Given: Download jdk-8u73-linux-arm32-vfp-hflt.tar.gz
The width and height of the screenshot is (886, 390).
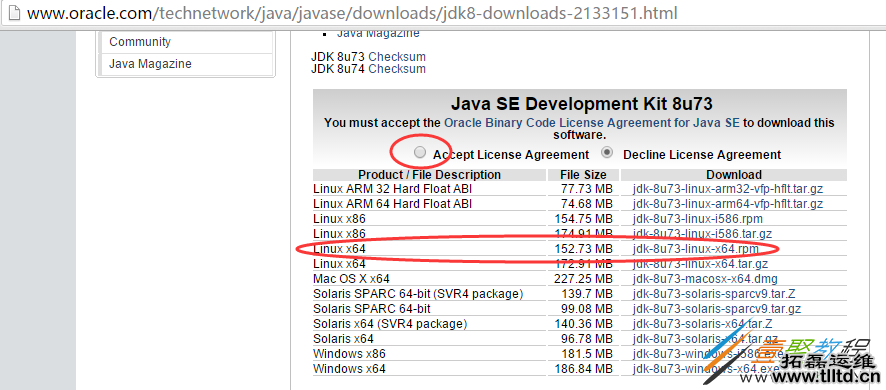Looking at the screenshot, I should coord(728,189).
